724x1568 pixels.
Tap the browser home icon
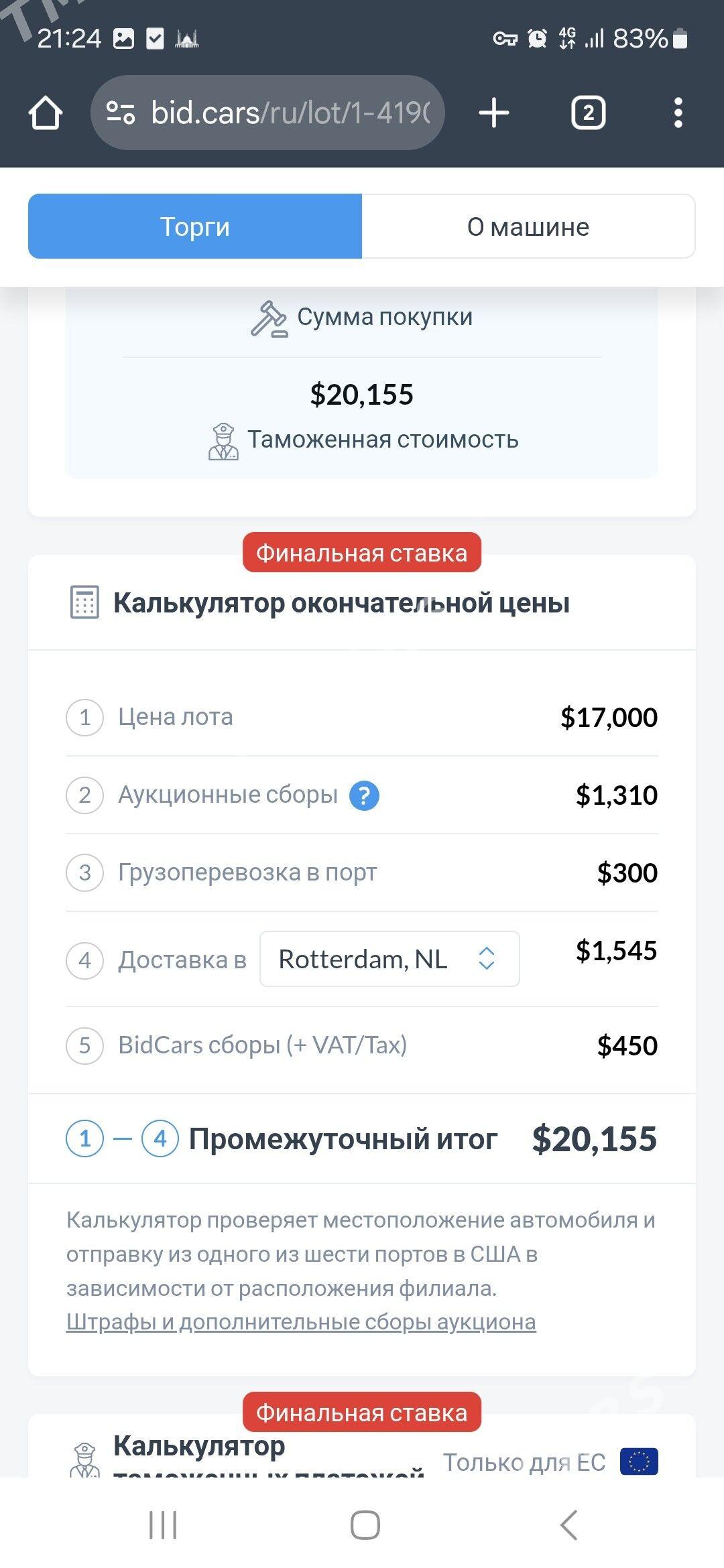click(46, 113)
